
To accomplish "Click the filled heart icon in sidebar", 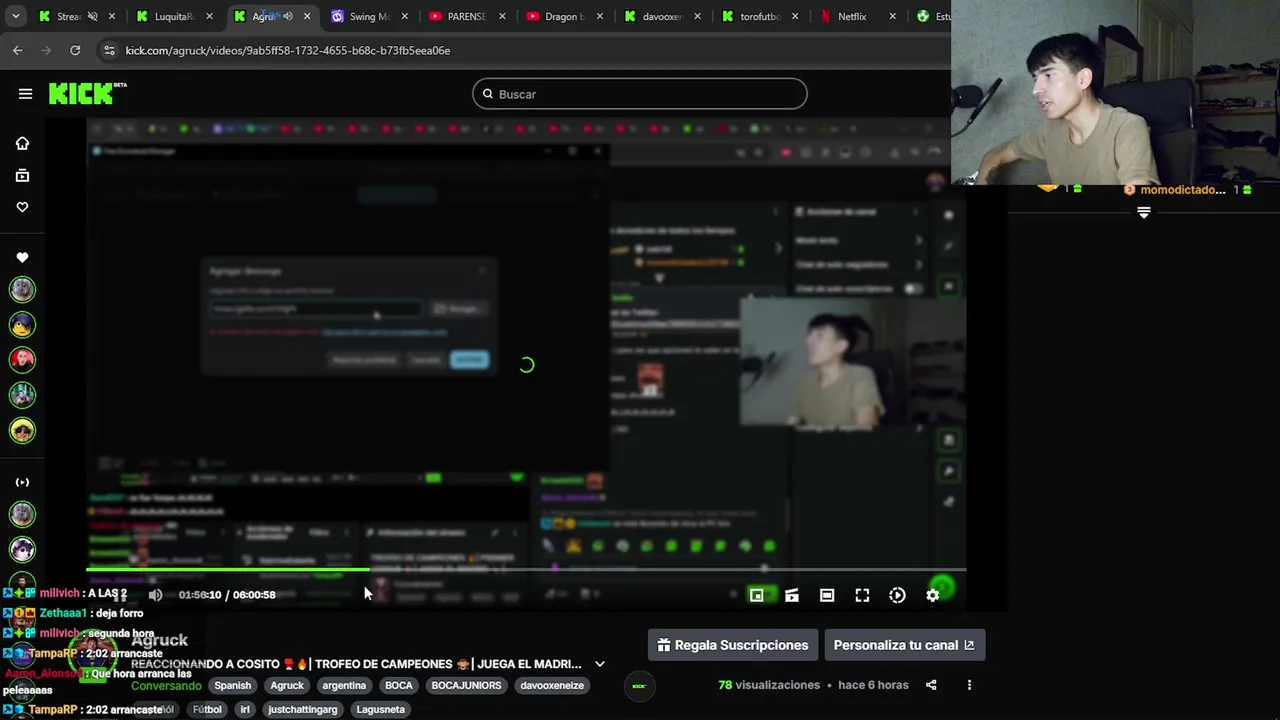I will [22, 257].
